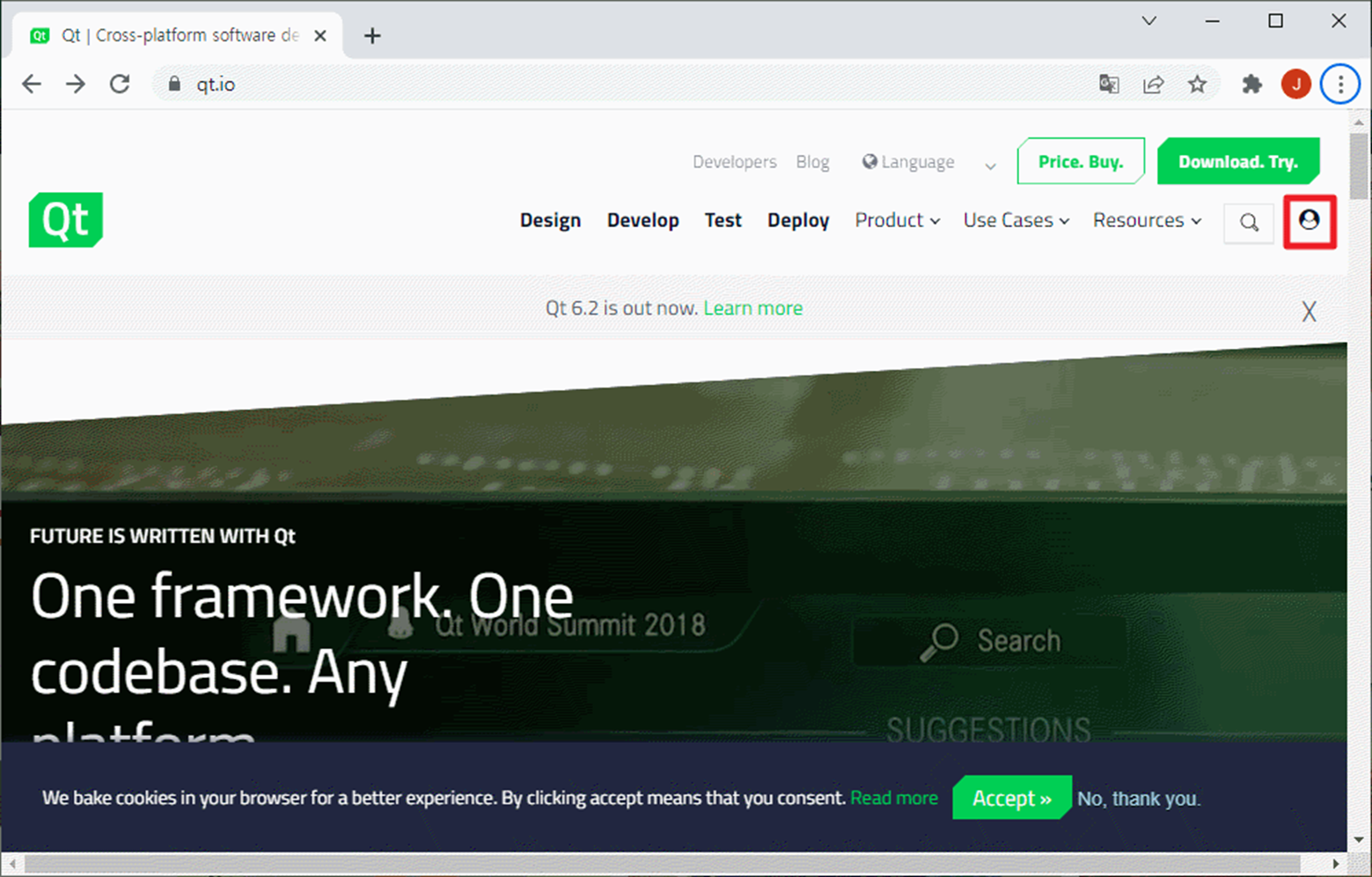Decline cookies with No, thank you
This screenshot has height=877, width=1372.
click(1139, 799)
